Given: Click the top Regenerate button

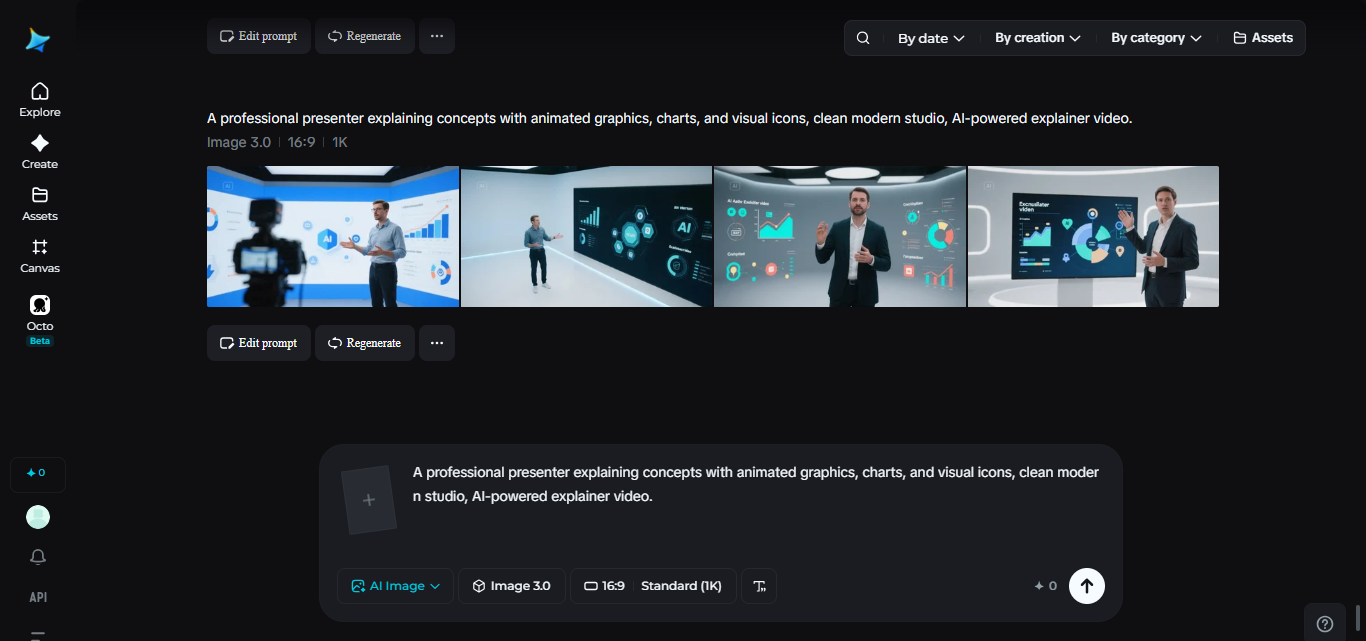Looking at the screenshot, I should tap(365, 36).
